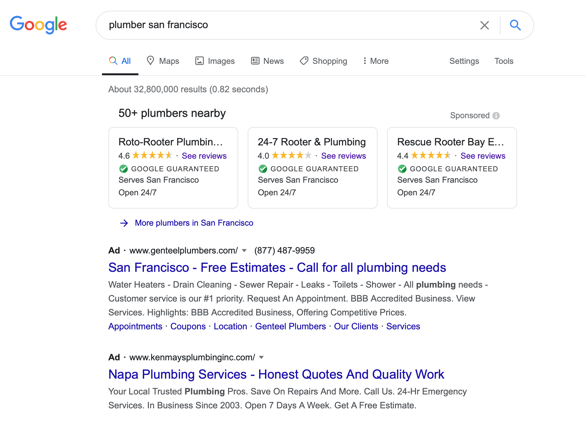Viewport: 586px width, 421px height.
Task: Click star rating on Roto-Rooter card
Action: pos(152,155)
